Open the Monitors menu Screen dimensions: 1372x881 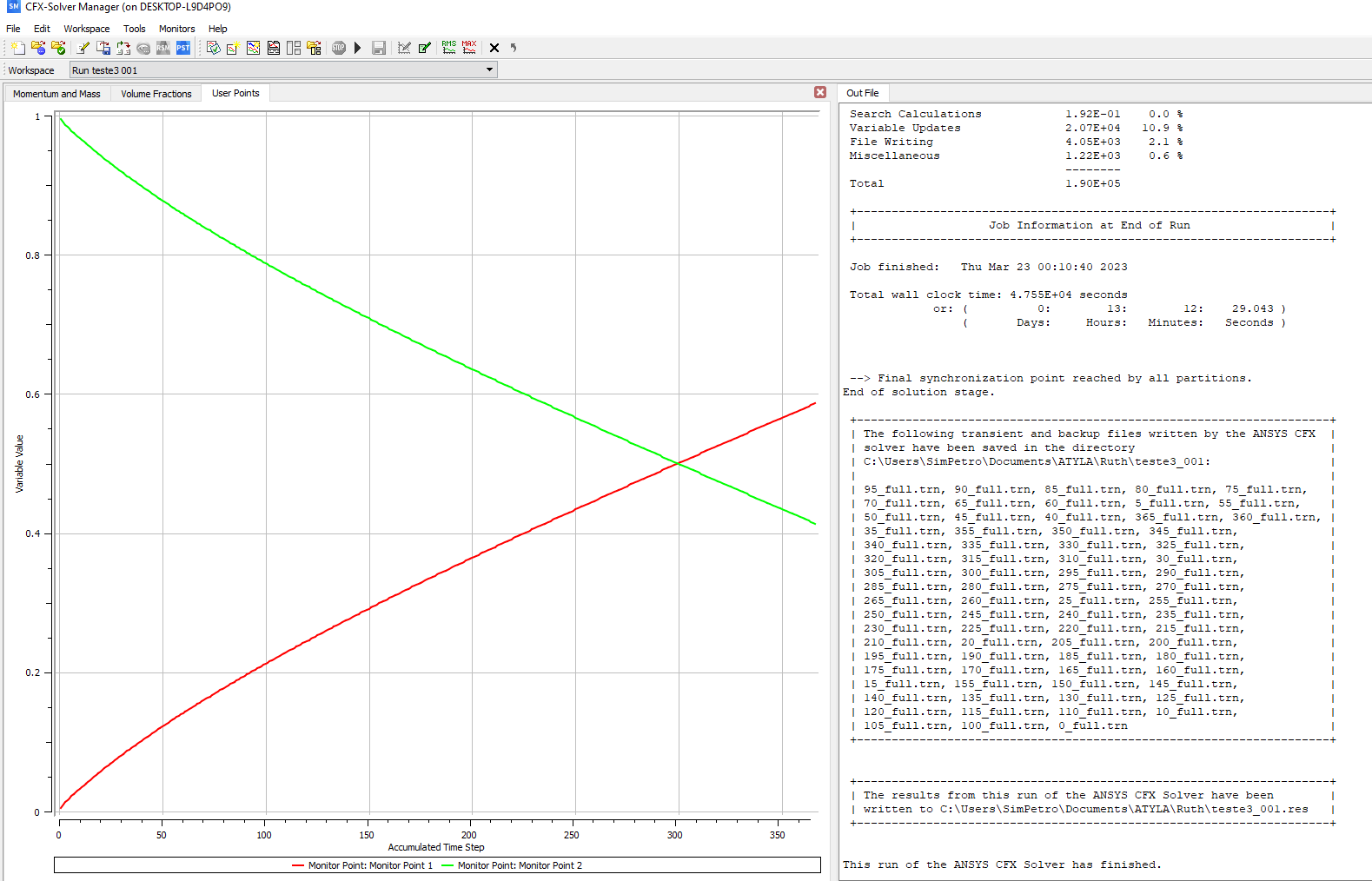[x=177, y=29]
